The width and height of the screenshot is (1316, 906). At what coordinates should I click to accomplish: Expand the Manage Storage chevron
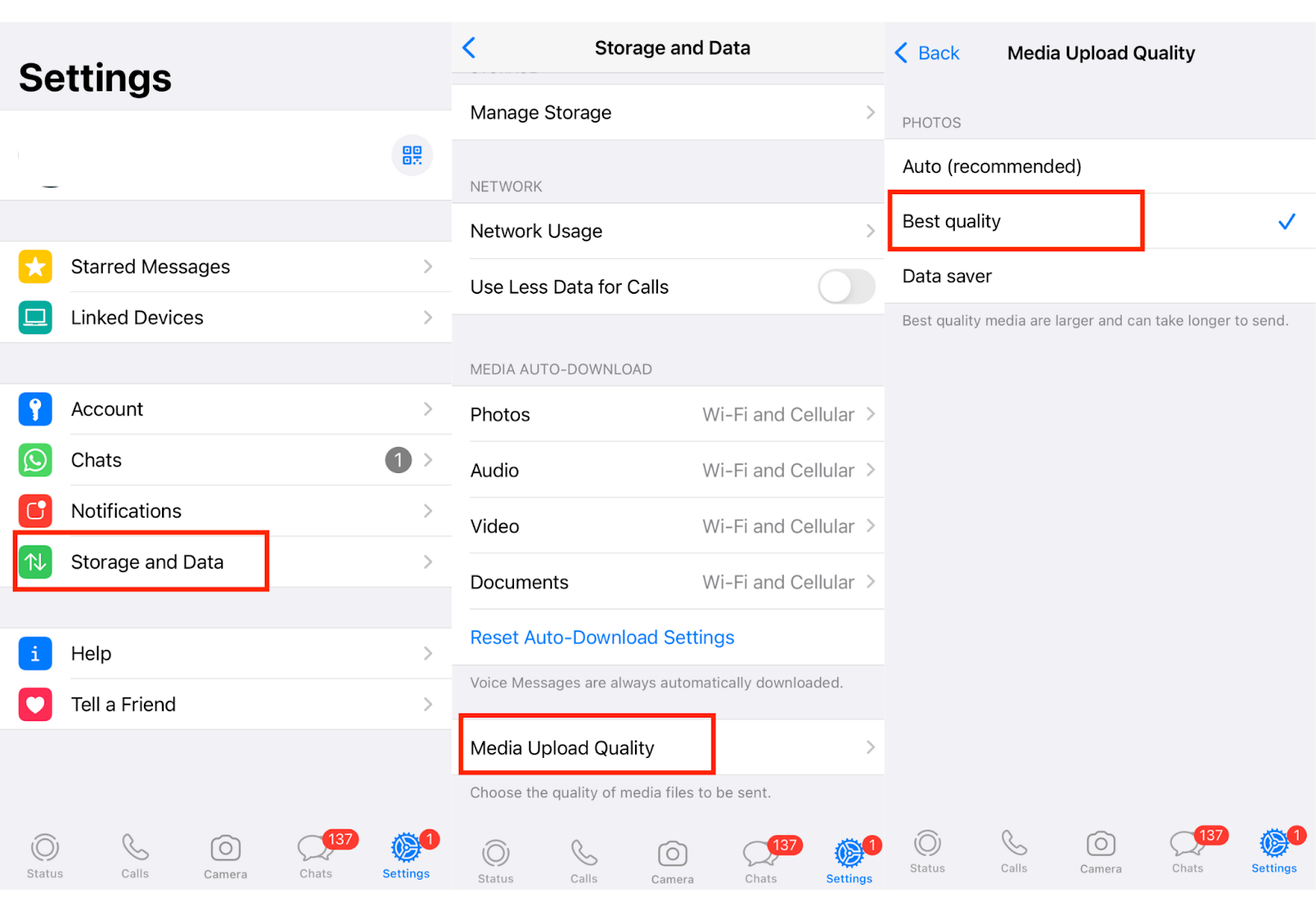870,112
